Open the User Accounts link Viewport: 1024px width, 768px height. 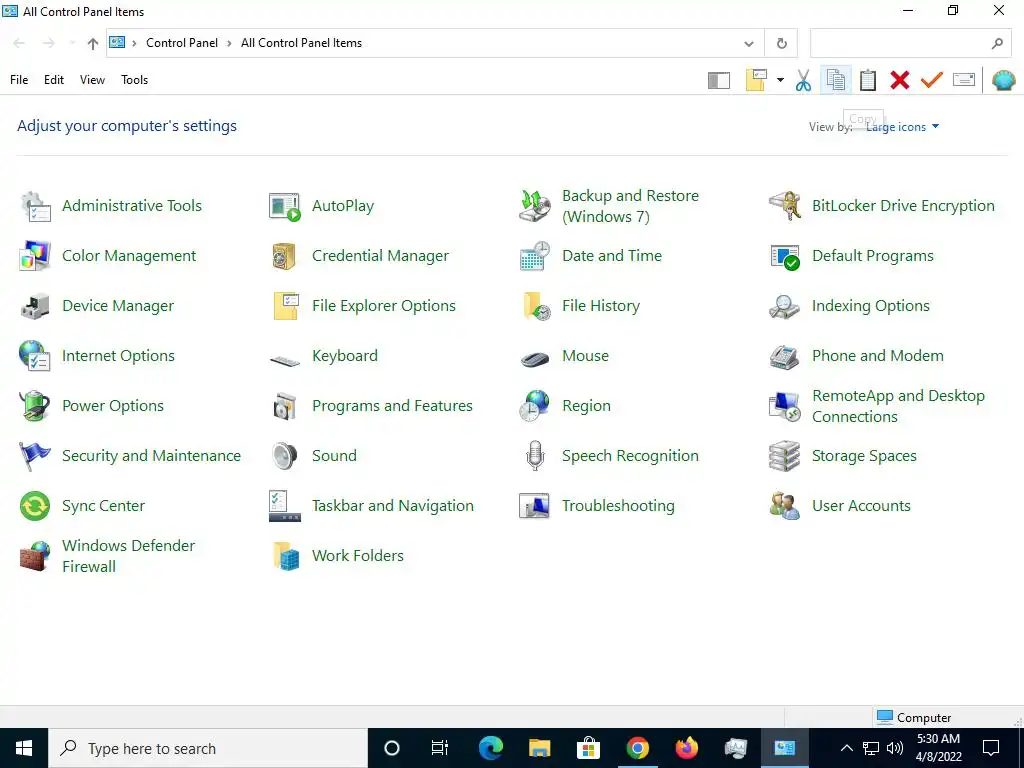click(x=861, y=506)
